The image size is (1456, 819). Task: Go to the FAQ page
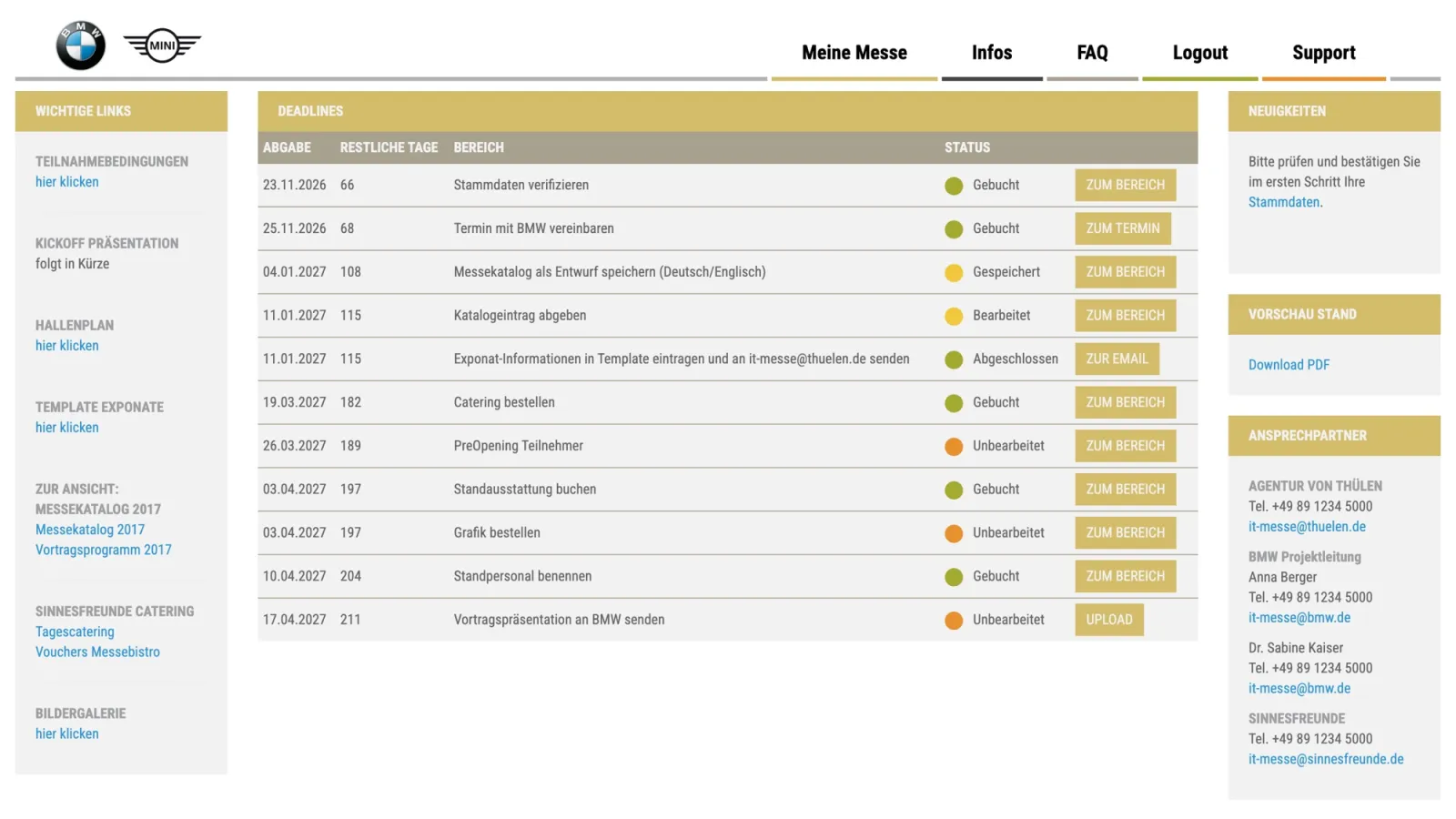pyautogui.click(x=1092, y=53)
